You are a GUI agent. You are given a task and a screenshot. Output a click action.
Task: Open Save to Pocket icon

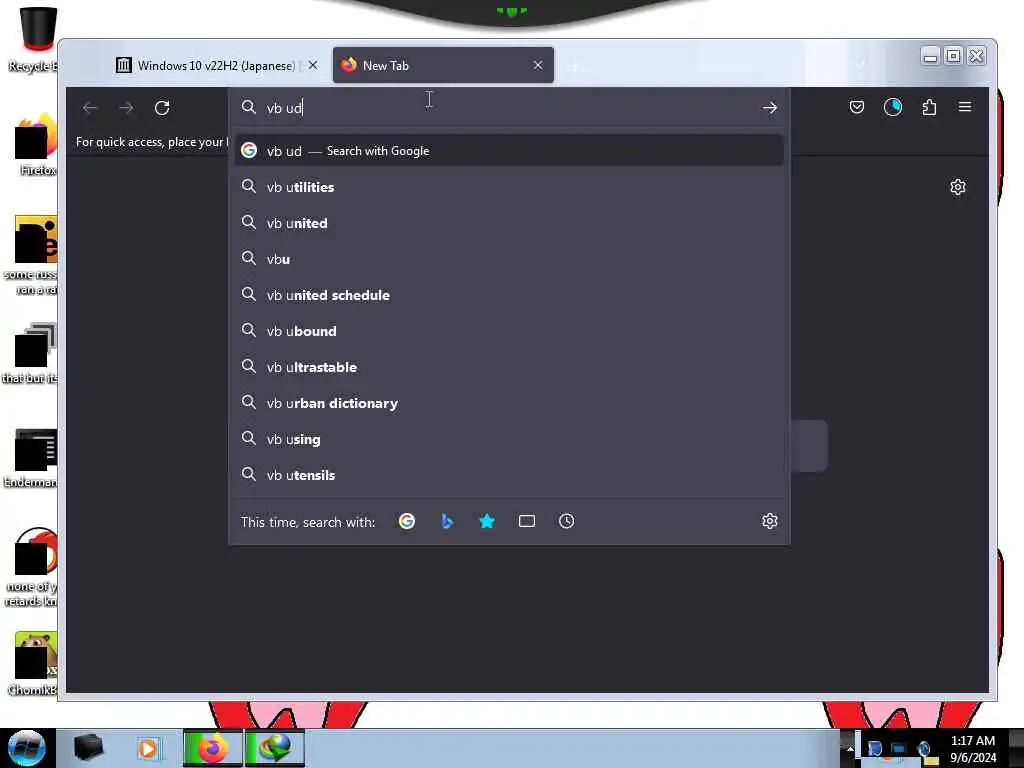coord(857,107)
